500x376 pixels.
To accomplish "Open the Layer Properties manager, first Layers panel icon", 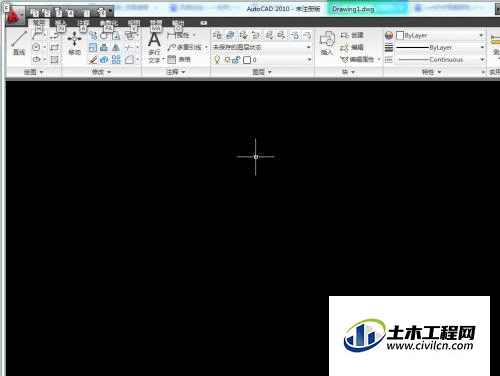I will coord(217,35).
